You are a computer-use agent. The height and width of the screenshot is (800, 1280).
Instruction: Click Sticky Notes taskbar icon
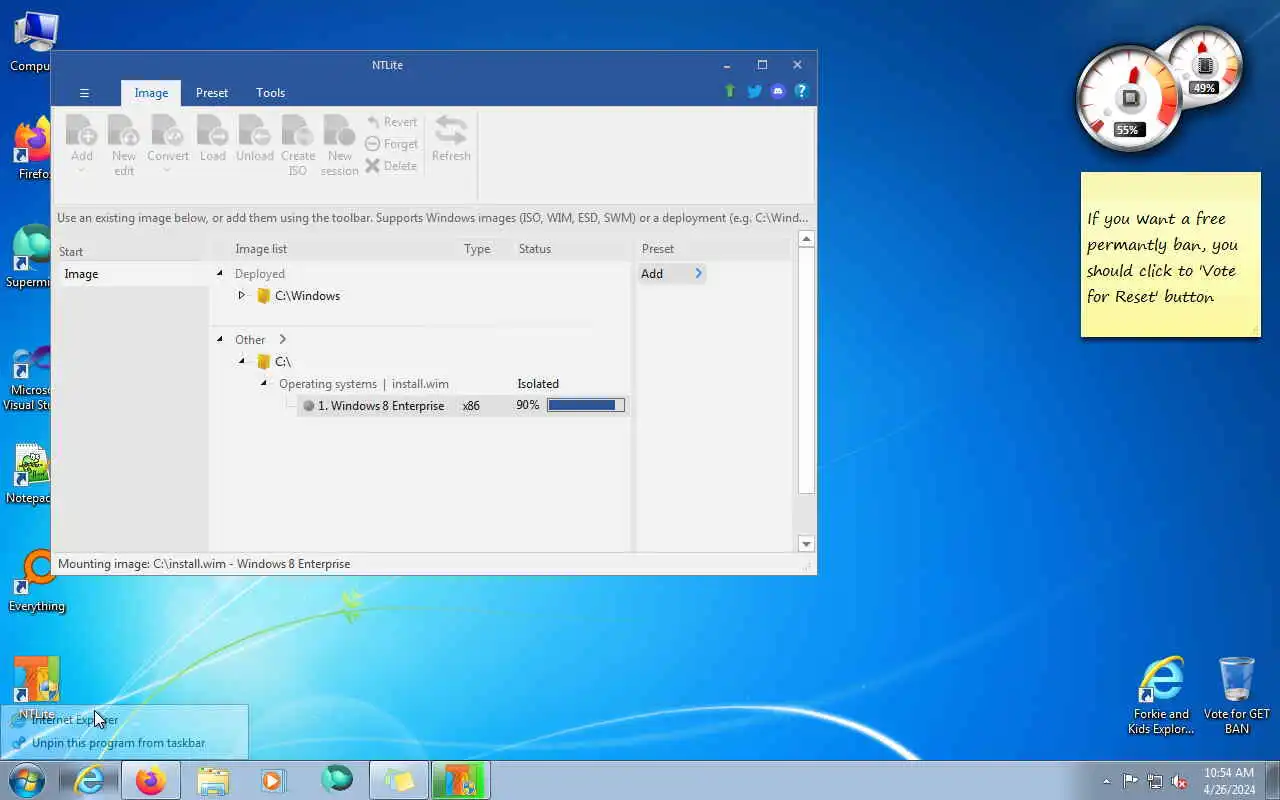[x=399, y=780]
